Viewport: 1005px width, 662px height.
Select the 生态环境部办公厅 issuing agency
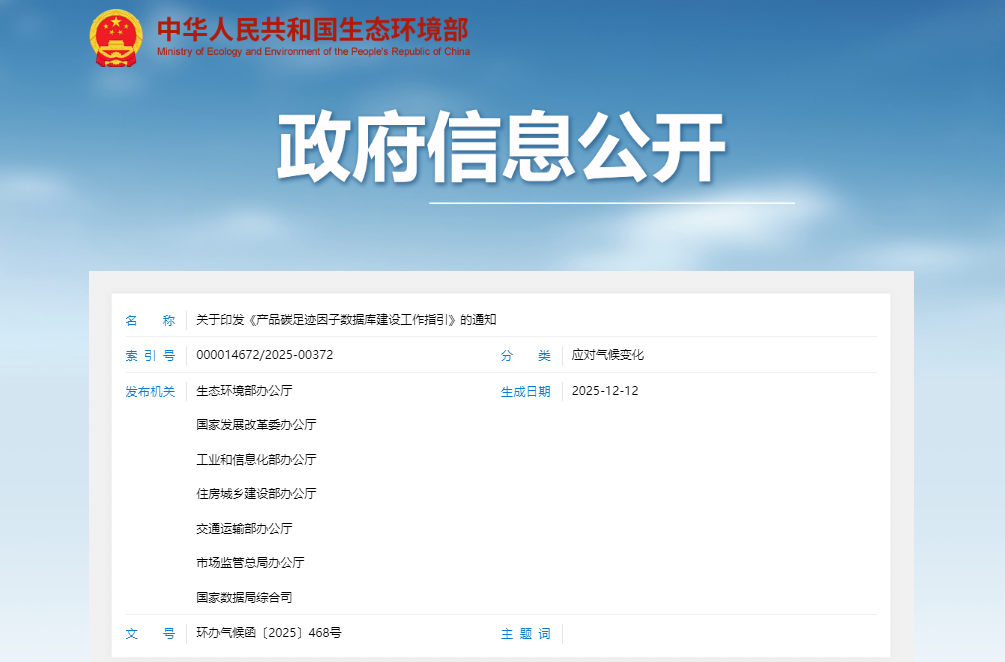pyautogui.click(x=244, y=391)
